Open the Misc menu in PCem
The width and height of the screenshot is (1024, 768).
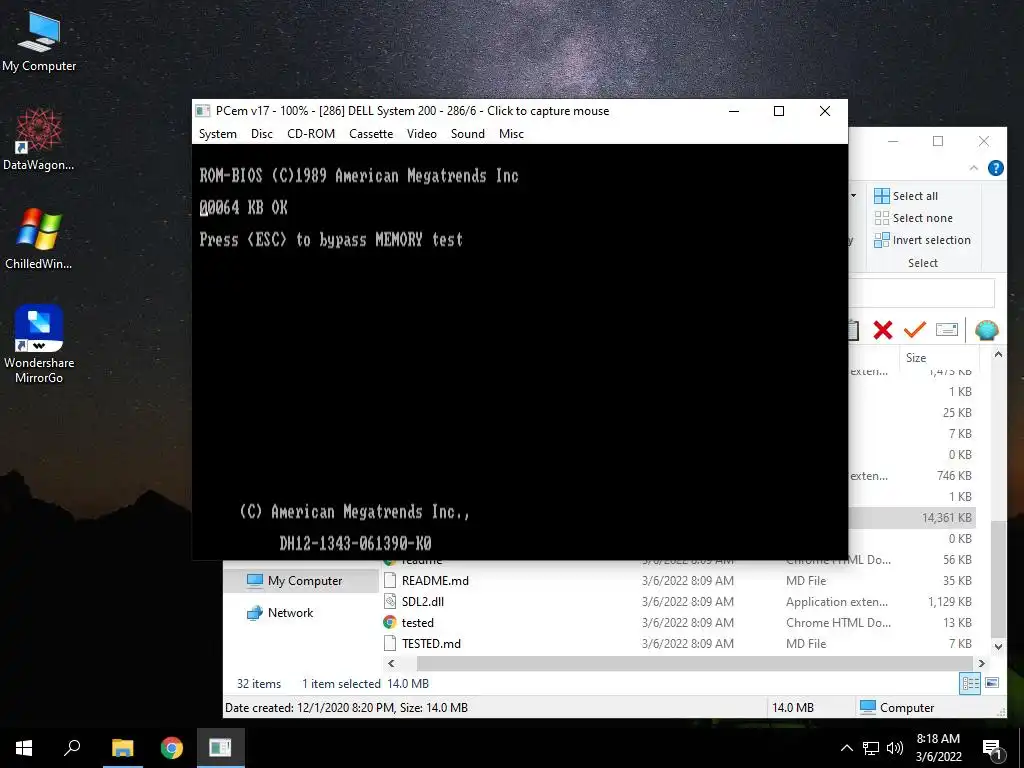click(x=511, y=134)
